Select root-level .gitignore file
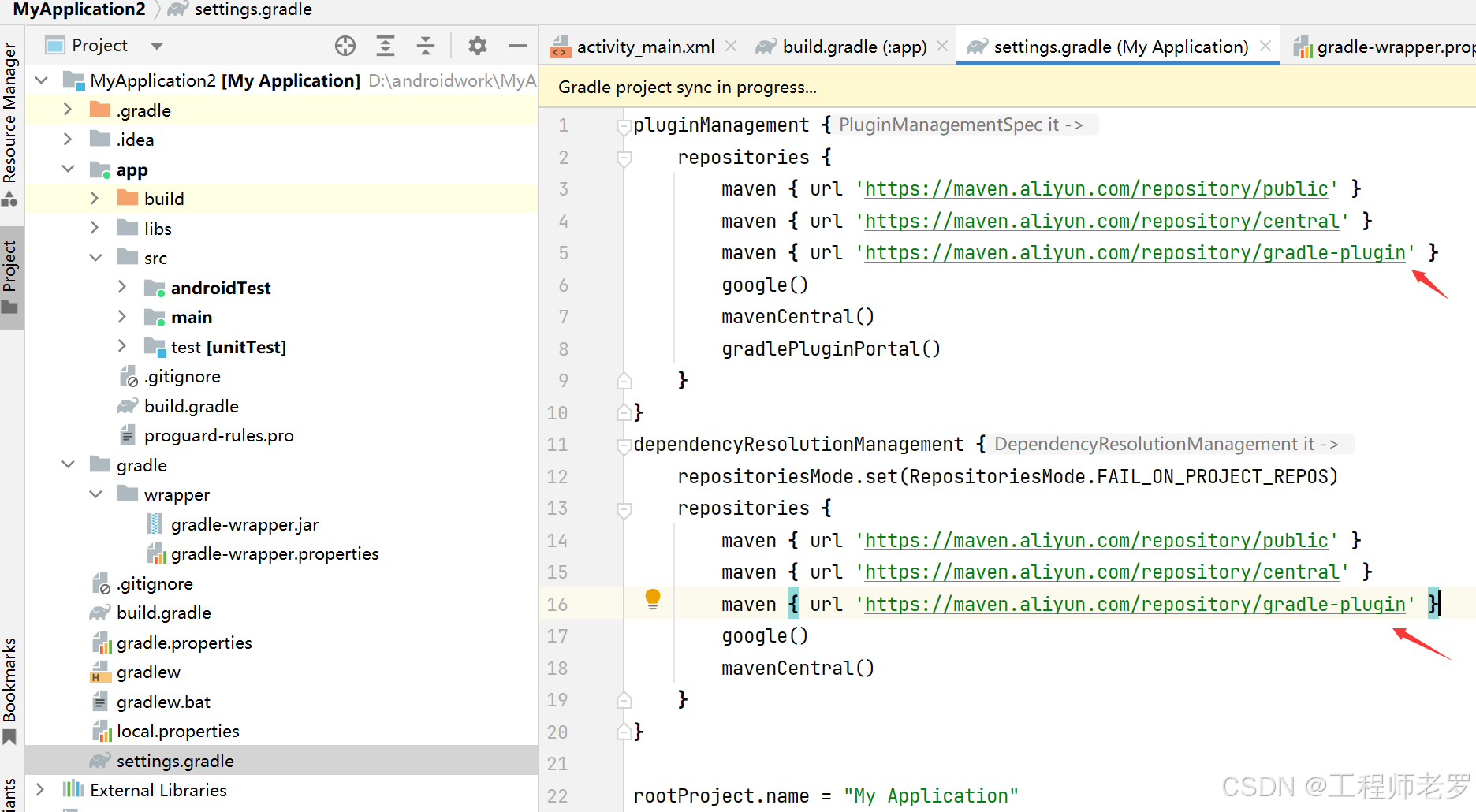The image size is (1476, 812). (x=155, y=583)
